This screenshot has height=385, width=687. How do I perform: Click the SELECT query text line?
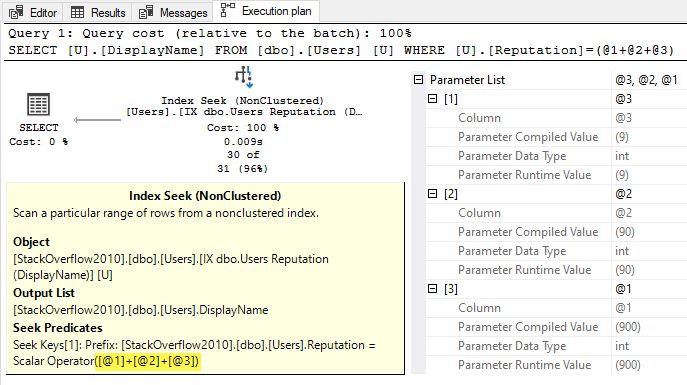pyautogui.click(x=341, y=50)
